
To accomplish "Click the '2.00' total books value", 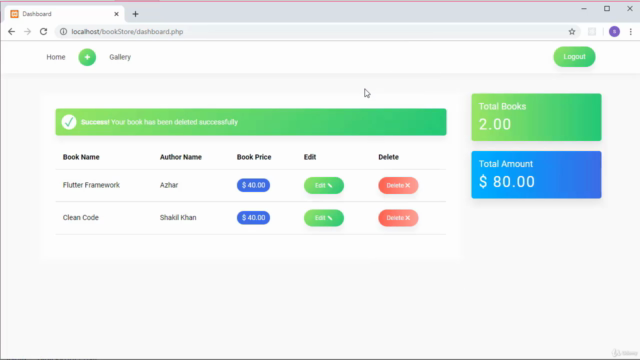I will [495, 124].
